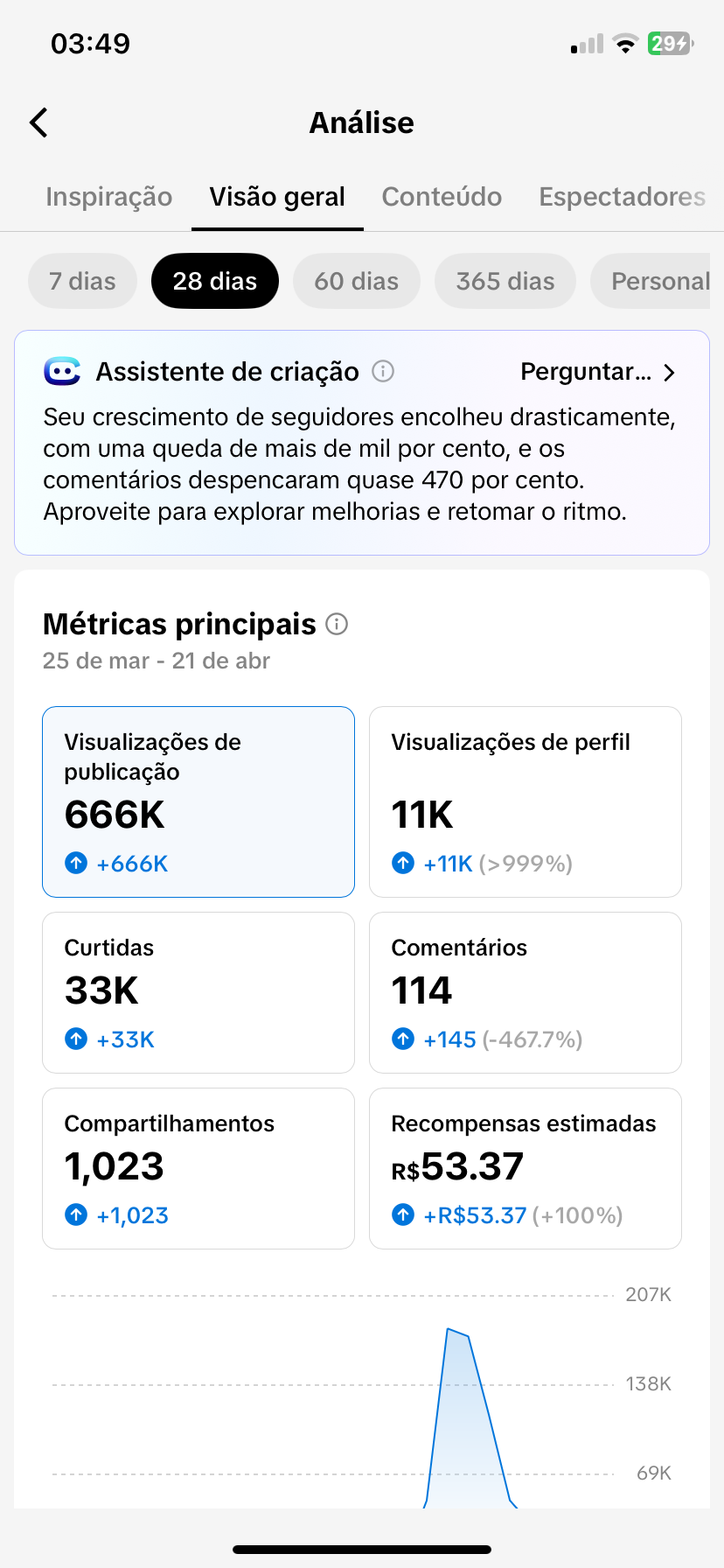This screenshot has width=724, height=1568.
Task: Tap the Assistente de criação robot icon
Action: pyautogui.click(x=62, y=372)
